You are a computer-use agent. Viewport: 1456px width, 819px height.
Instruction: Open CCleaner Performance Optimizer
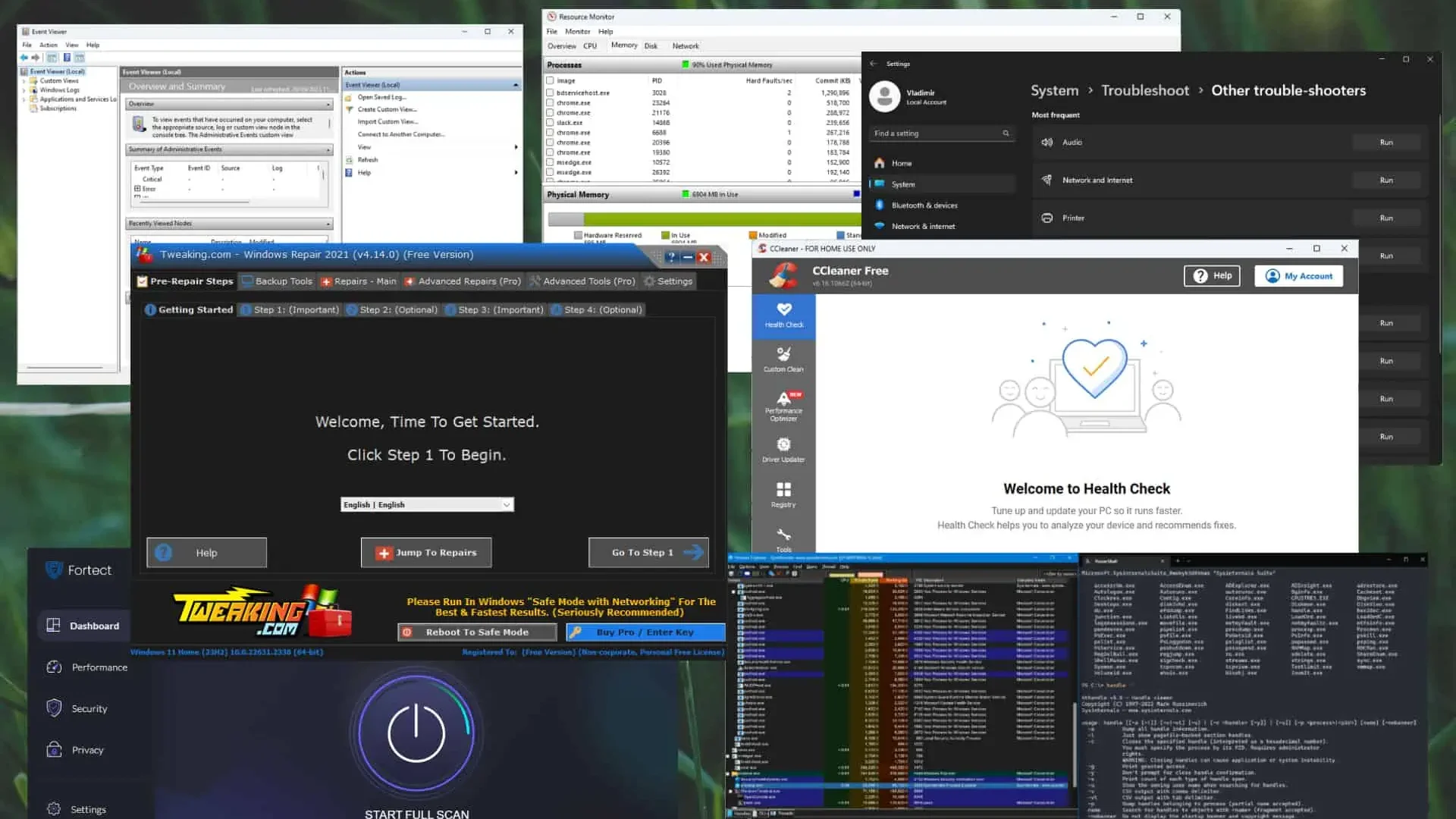pos(783,406)
